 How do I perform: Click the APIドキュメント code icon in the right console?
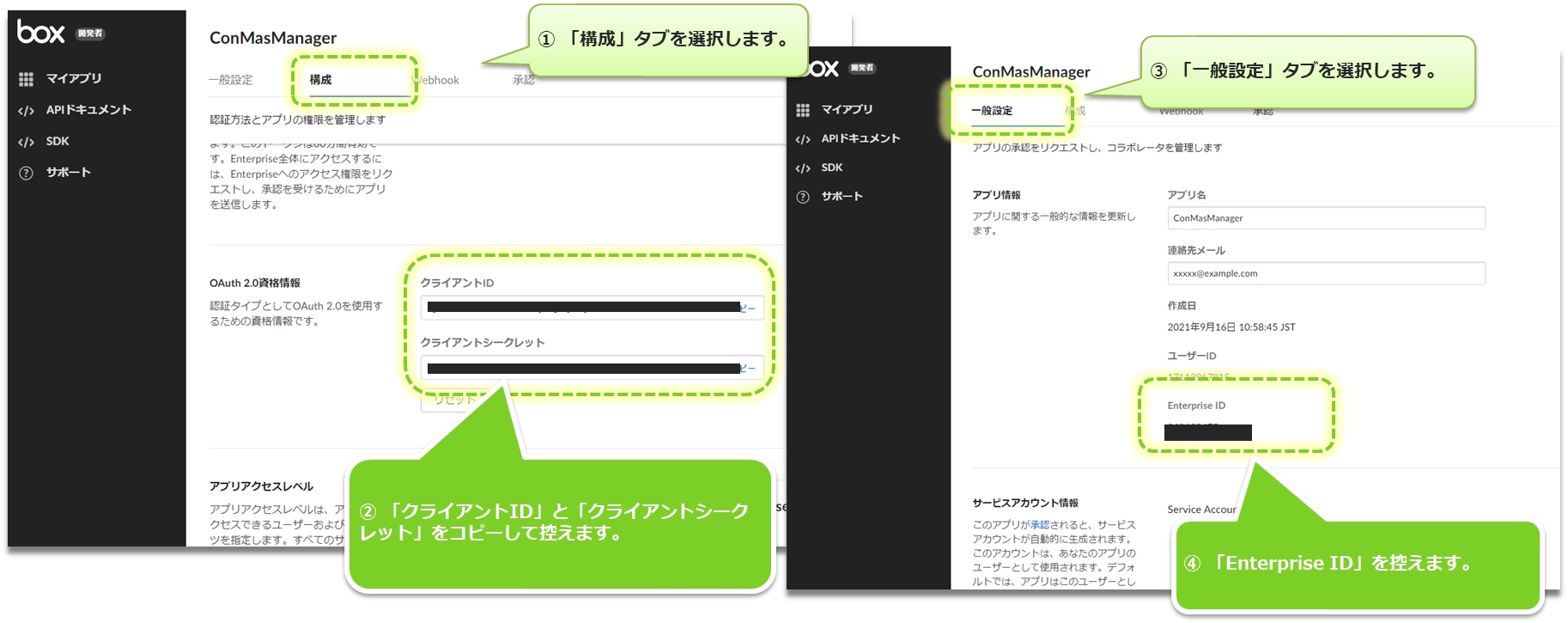tap(803, 139)
